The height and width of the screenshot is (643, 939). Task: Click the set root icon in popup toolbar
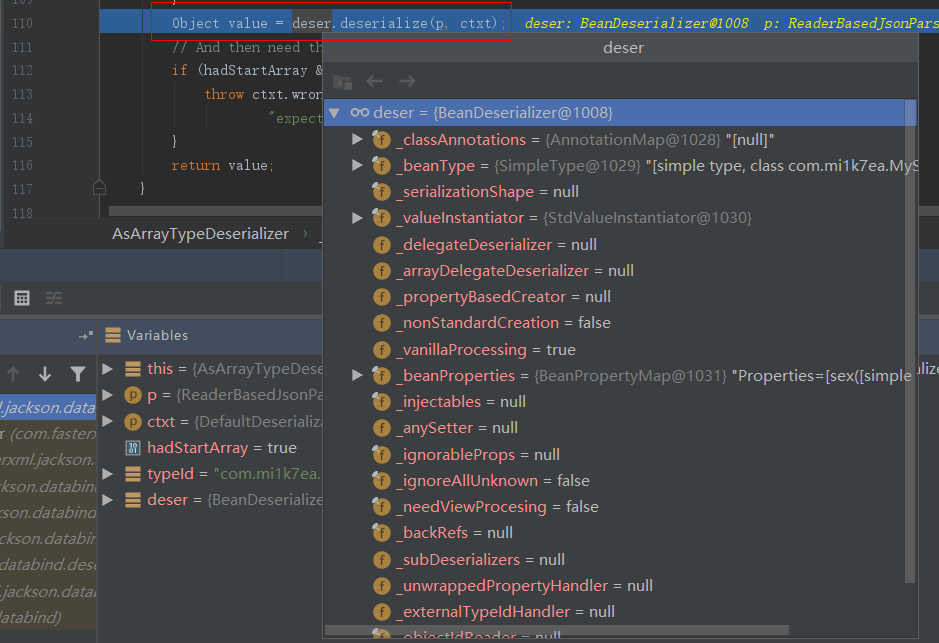click(342, 82)
